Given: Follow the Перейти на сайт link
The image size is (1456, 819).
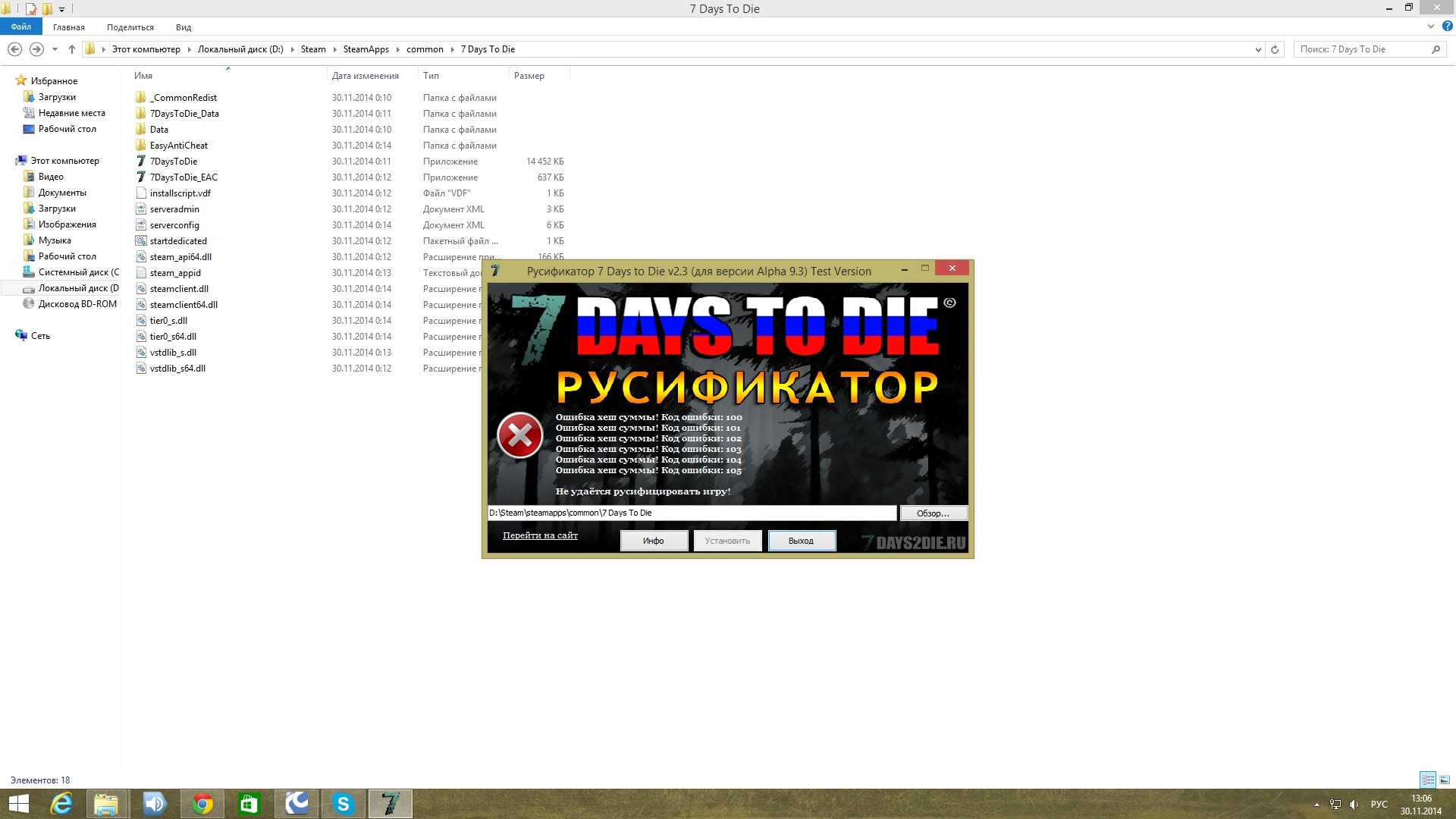Looking at the screenshot, I should pyautogui.click(x=540, y=535).
